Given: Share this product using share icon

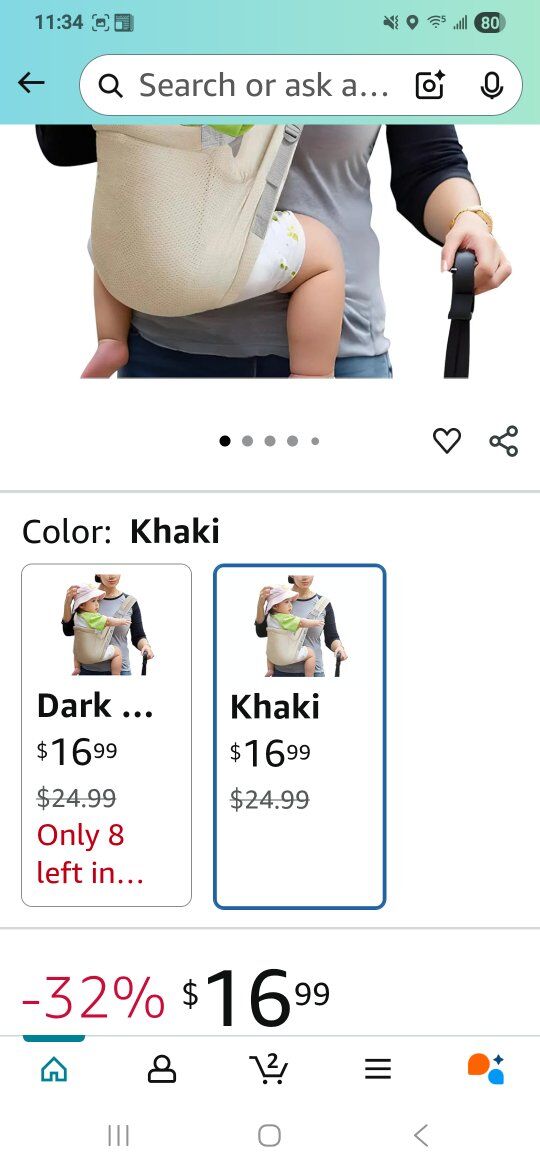Looking at the screenshot, I should point(503,441).
